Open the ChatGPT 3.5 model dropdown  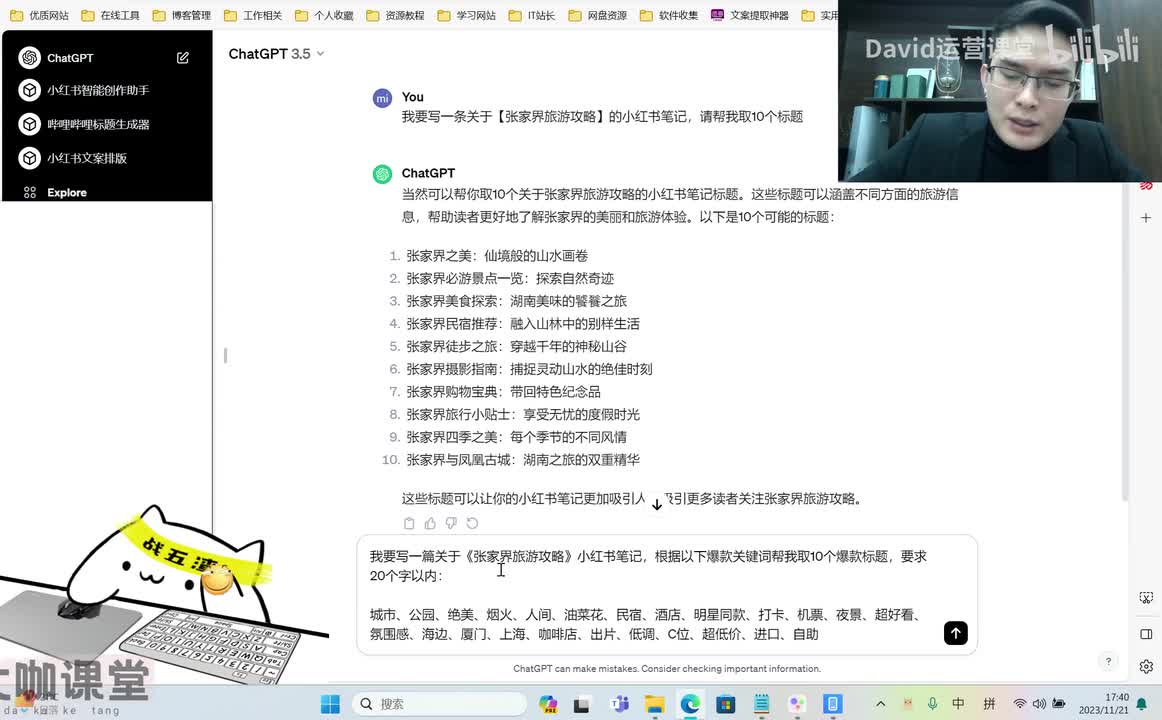pyautogui.click(x=276, y=54)
